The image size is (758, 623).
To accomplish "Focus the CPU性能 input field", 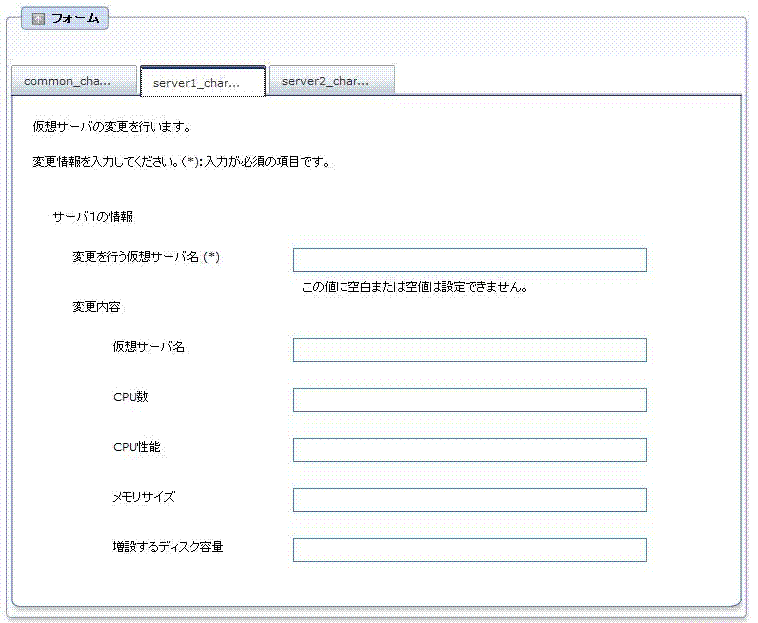I will [x=469, y=450].
